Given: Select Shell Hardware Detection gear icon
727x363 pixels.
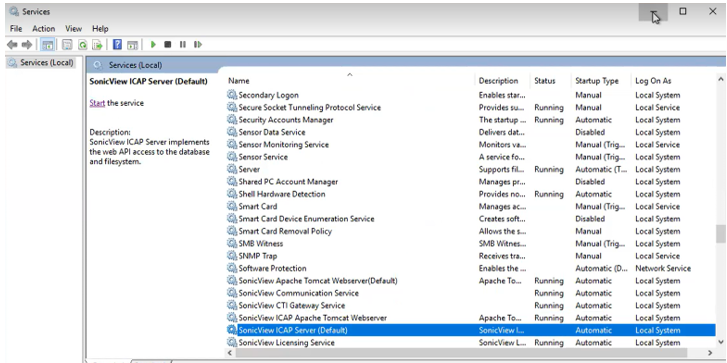Looking at the screenshot, I should click(231, 194).
